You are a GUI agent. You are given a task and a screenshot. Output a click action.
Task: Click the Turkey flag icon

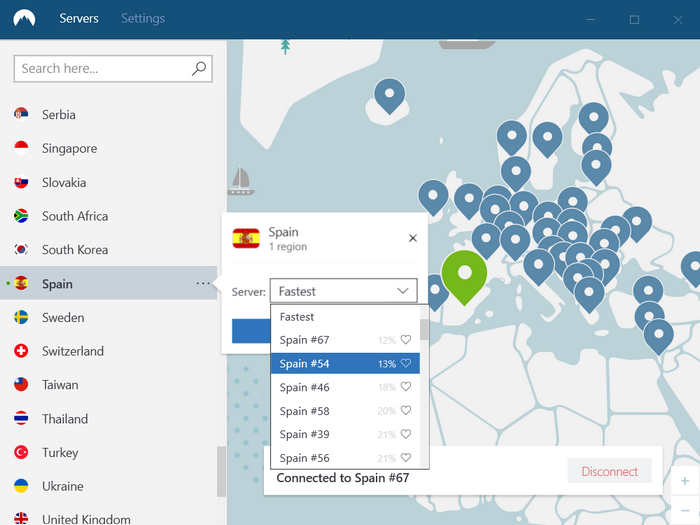(21, 452)
